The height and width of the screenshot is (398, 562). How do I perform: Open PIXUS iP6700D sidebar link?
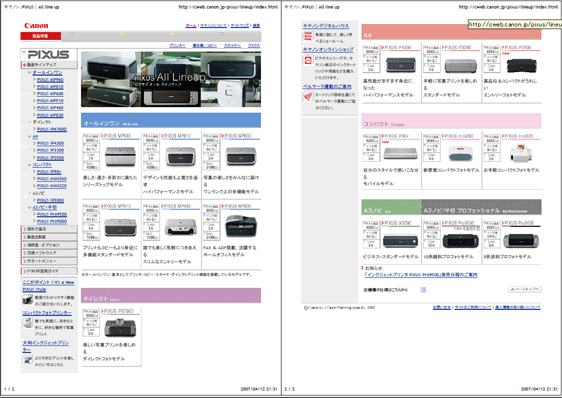tap(52, 129)
